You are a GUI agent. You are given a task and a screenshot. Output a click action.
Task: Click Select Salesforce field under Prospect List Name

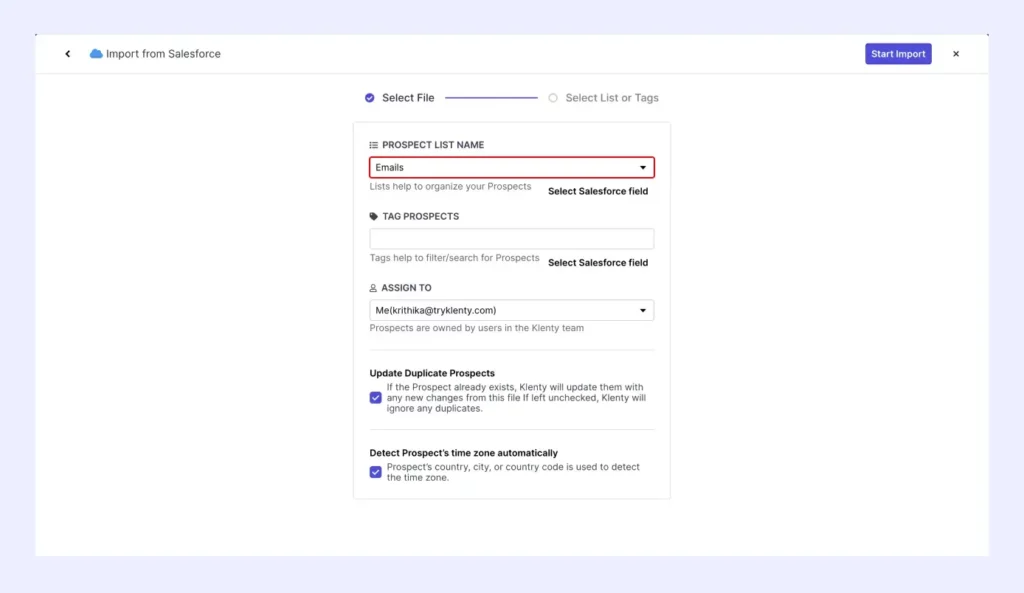click(598, 191)
